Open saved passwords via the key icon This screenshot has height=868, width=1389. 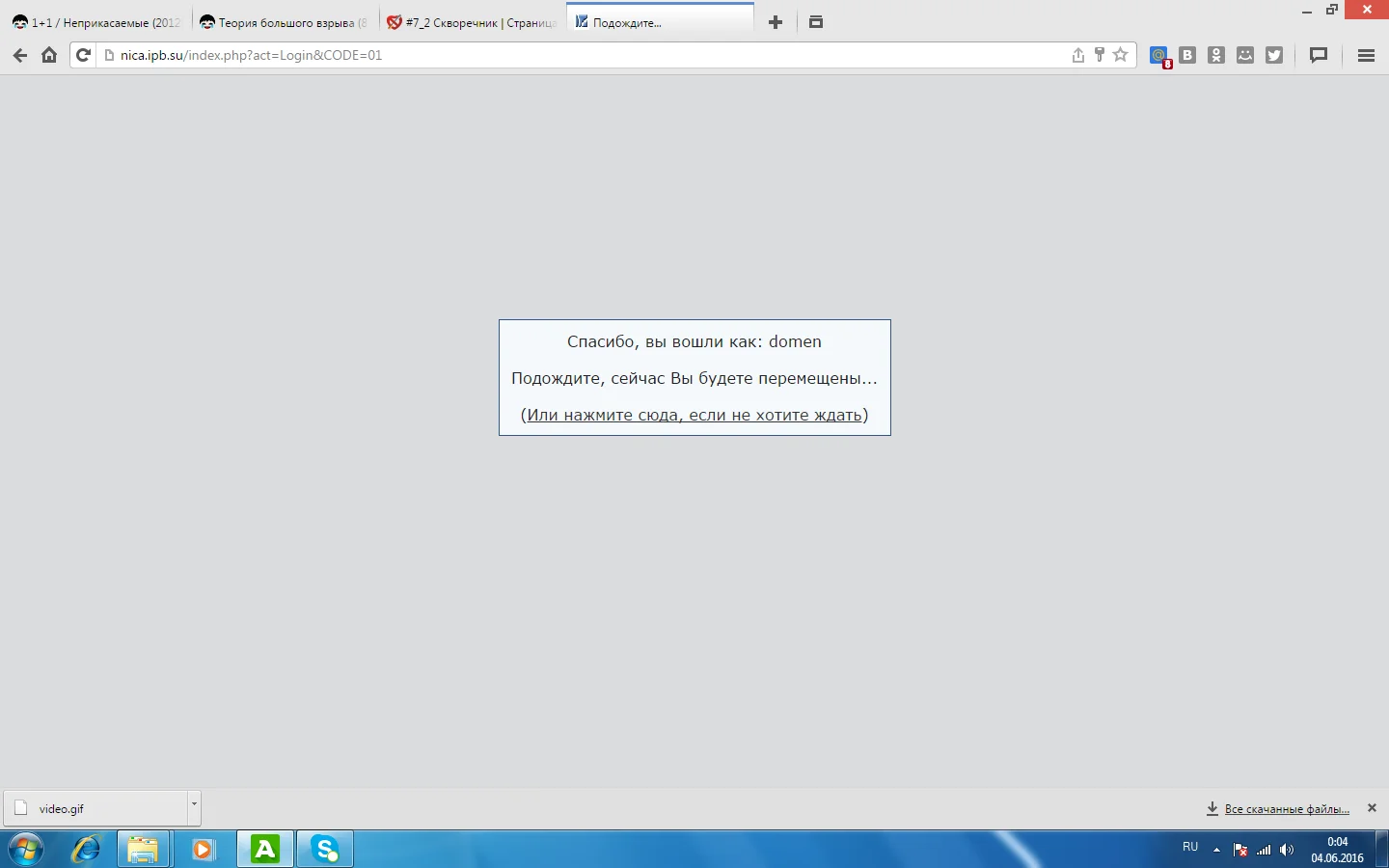pos(1099,55)
